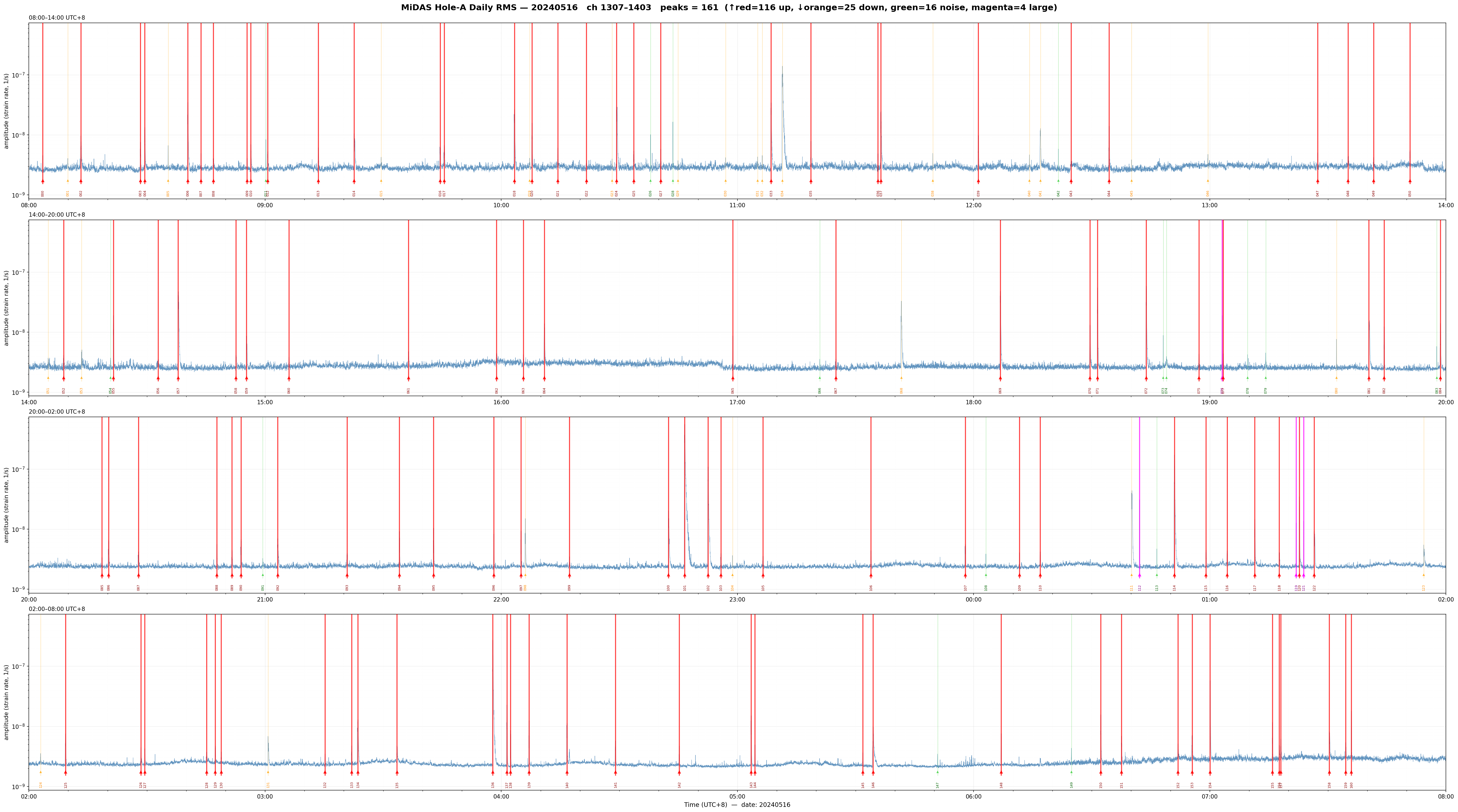1458x812 pixels.
Task: Select red peak label 135
Action: [397, 785]
